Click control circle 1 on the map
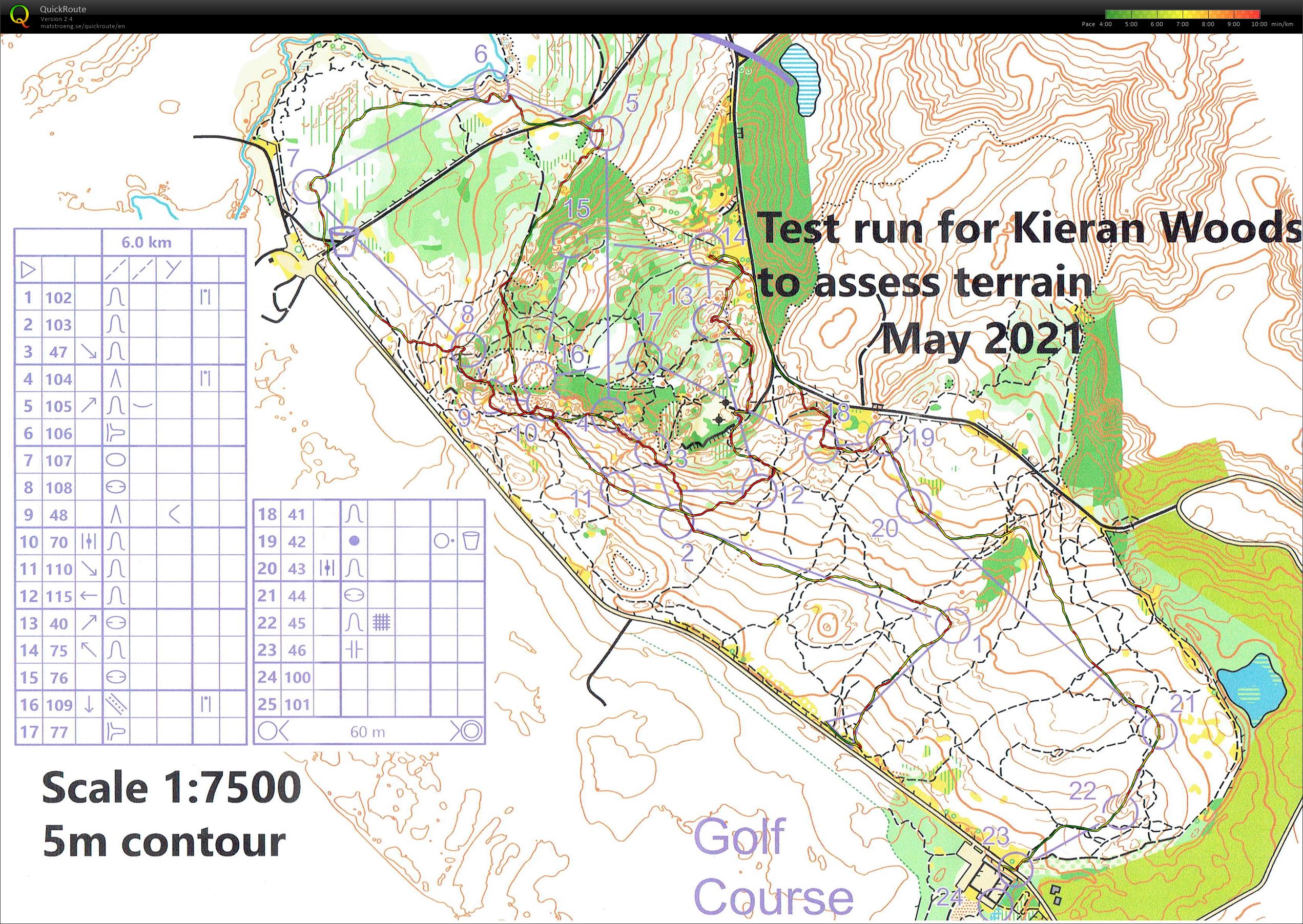The width and height of the screenshot is (1303, 924). click(x=953, y=625)
